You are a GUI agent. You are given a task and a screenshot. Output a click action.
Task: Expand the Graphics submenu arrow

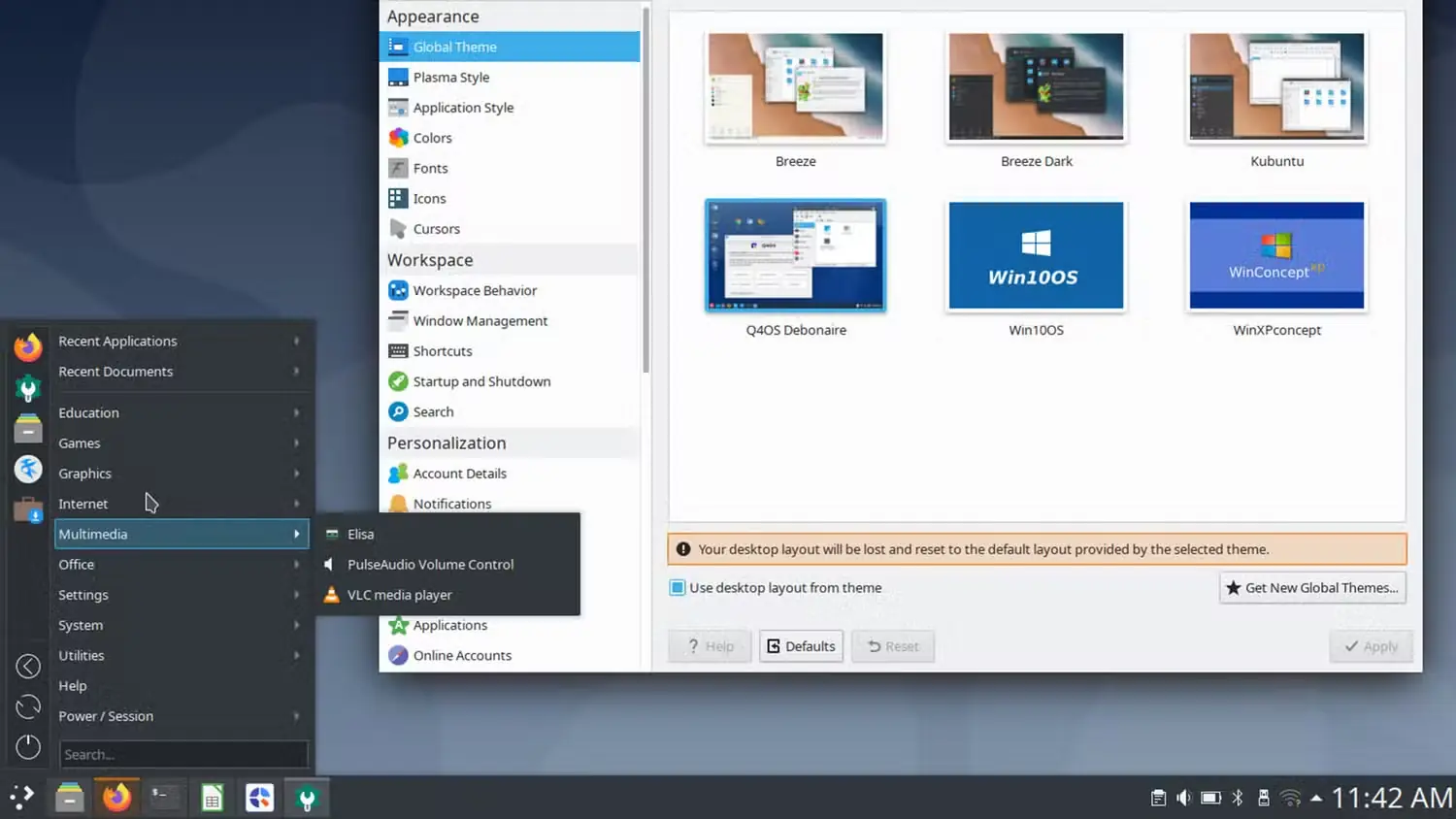[297, 474]
